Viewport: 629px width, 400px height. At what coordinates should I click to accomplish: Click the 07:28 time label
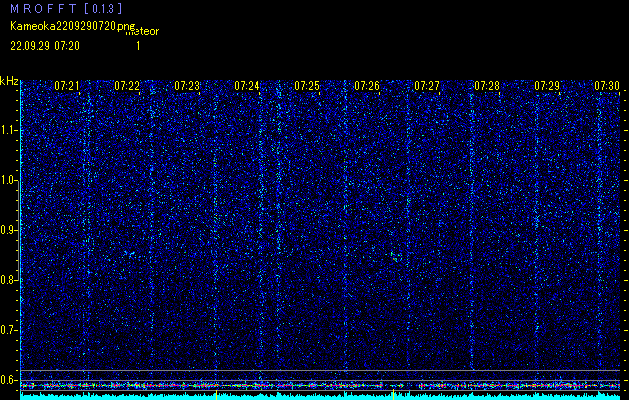click(x=487, y=85)
